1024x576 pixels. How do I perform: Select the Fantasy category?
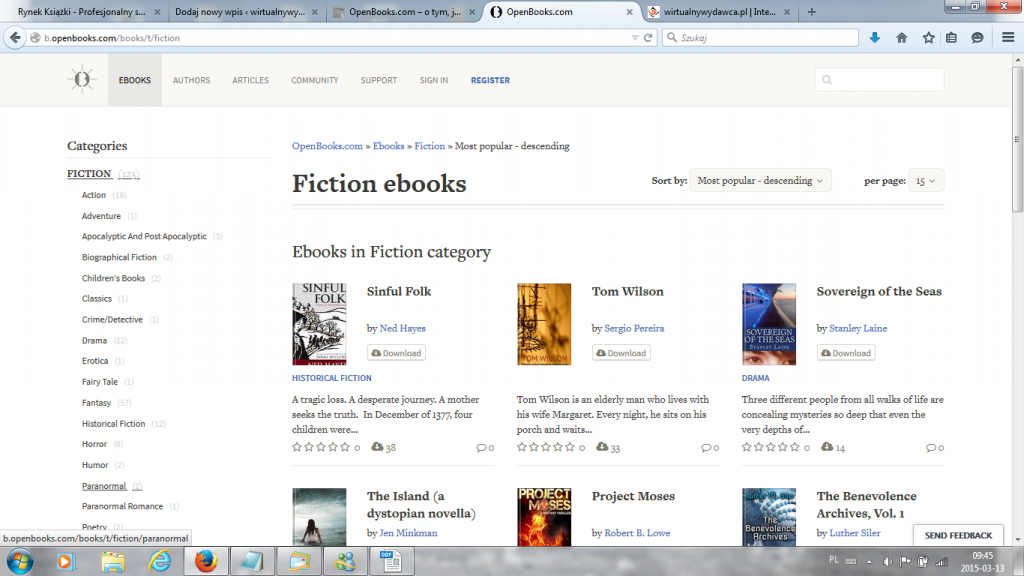click(96, 402)
